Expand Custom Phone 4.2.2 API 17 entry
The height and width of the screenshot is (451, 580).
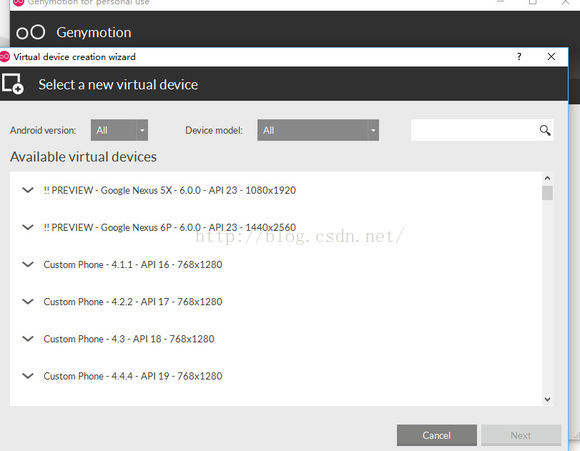[28, 302]
